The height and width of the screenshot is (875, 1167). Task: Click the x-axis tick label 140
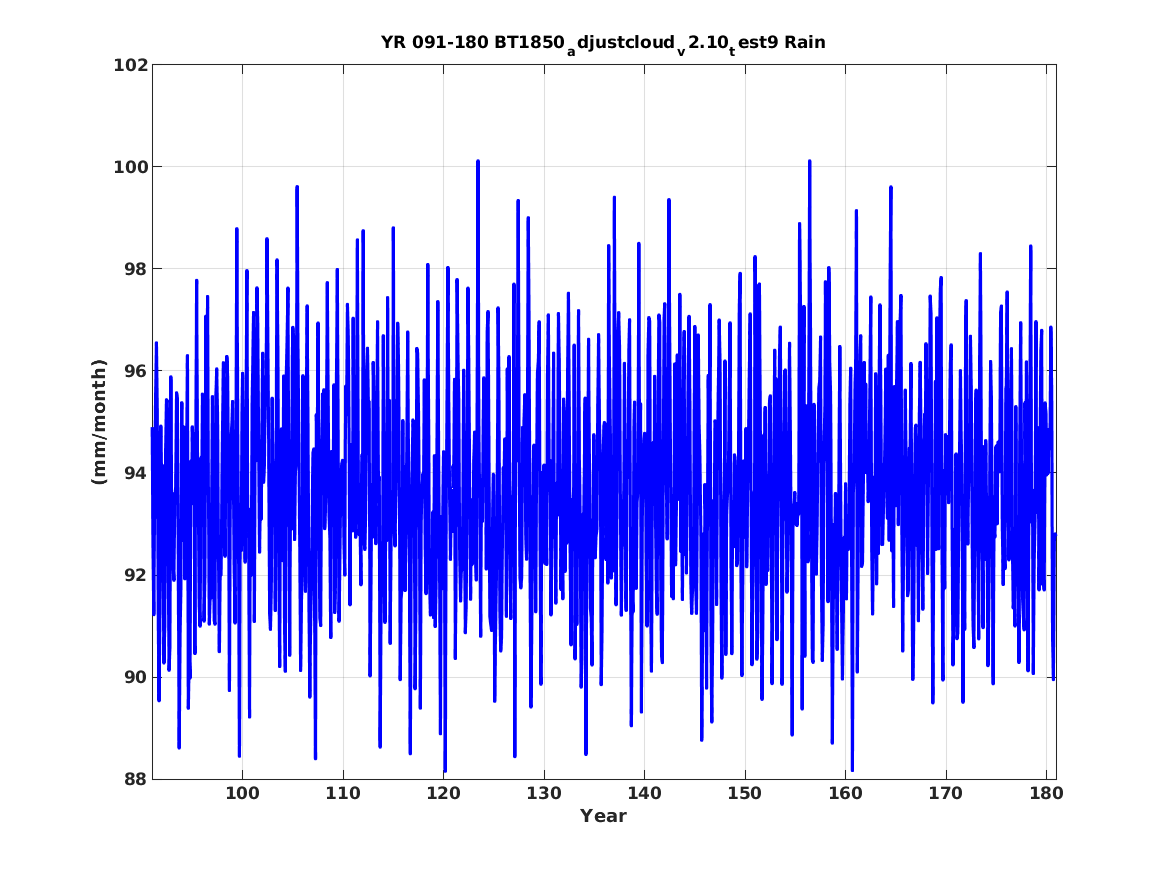pos(645,794)
